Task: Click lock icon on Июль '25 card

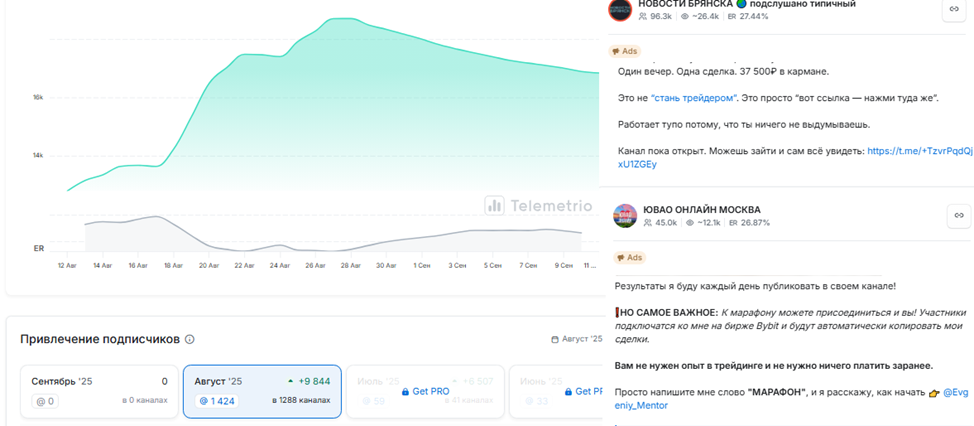Action: coord(406,391)
